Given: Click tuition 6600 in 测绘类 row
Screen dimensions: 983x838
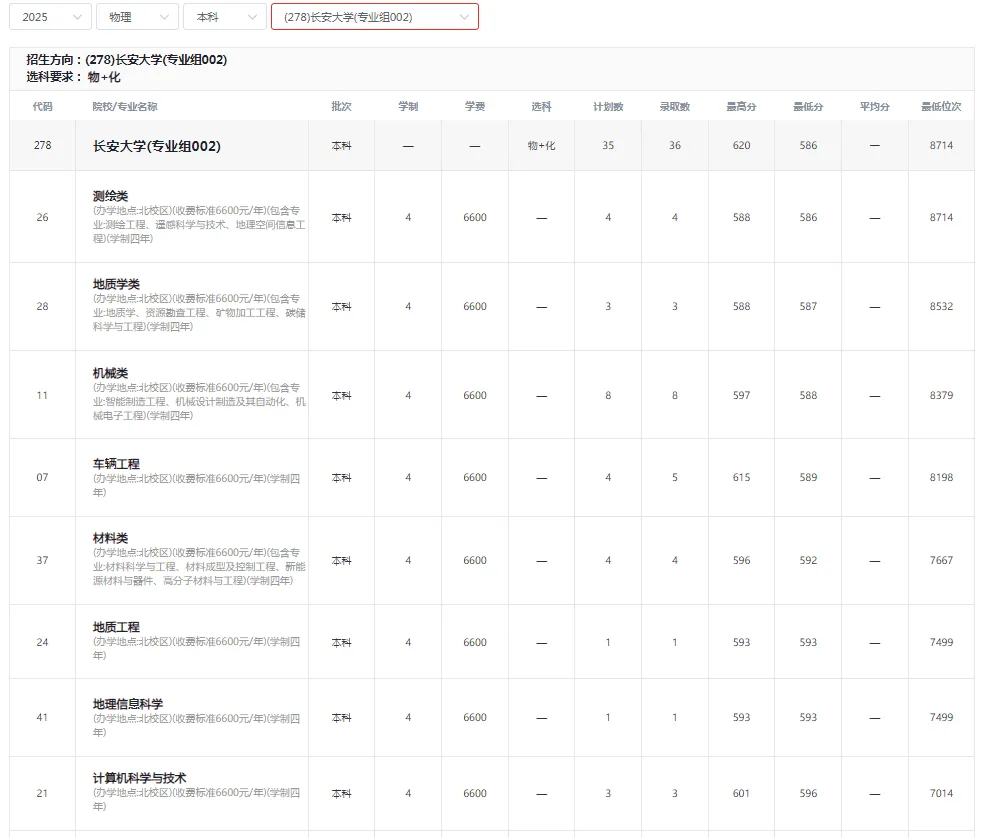Looking at the screenshot, I should (475, 217).
